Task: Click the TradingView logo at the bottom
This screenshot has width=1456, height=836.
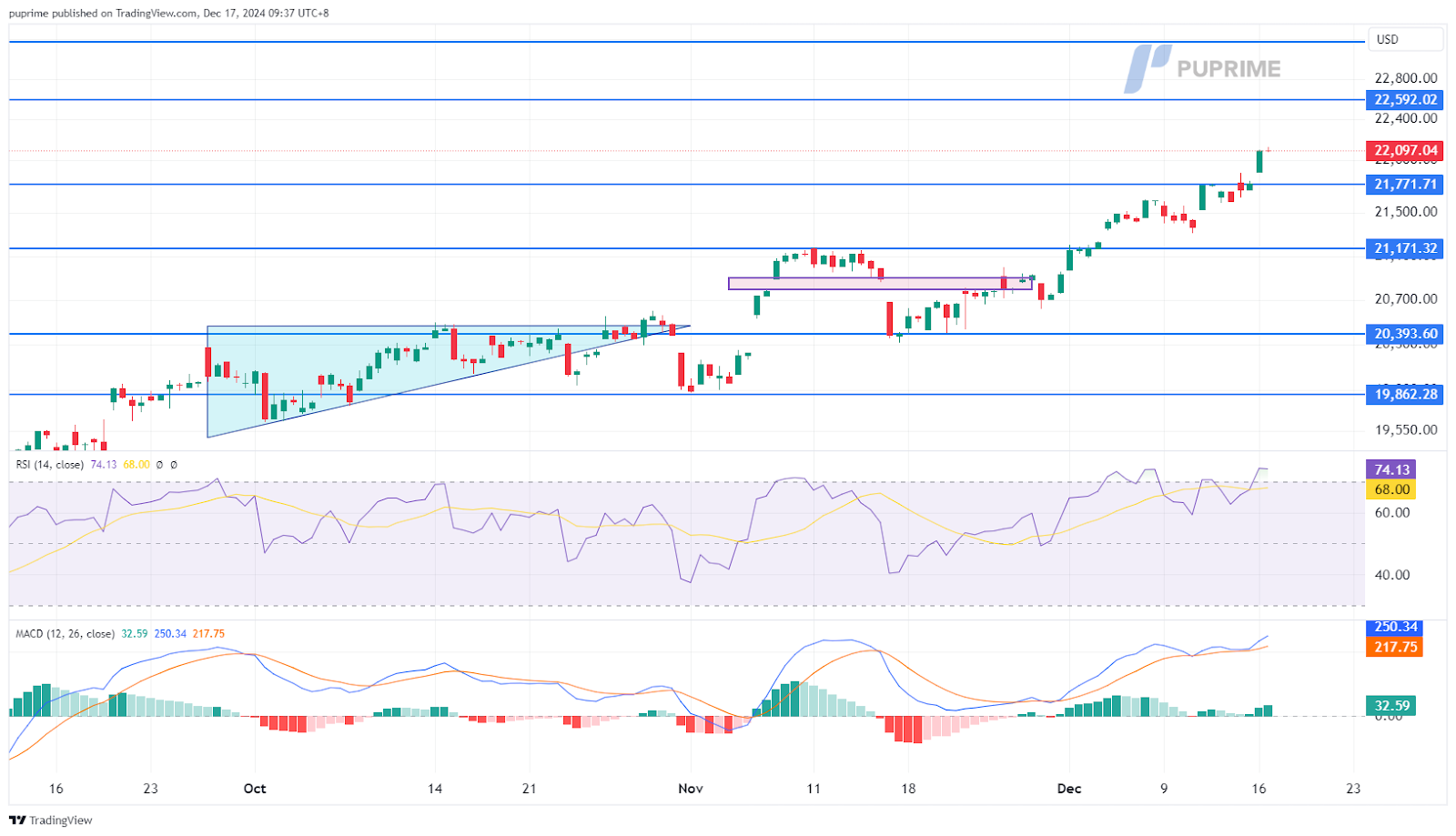Action: click(x=51, y=820)
